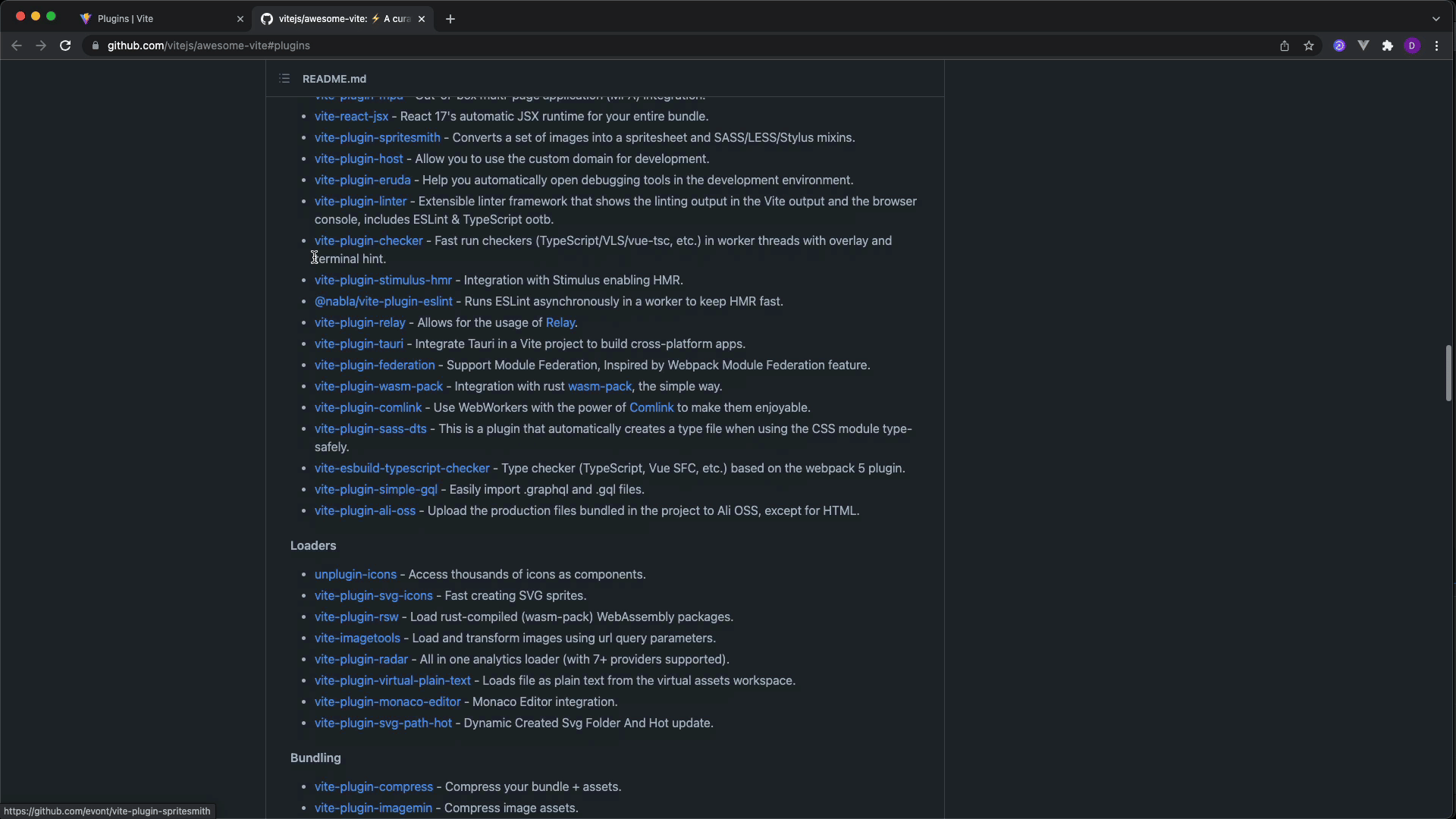Click the browser forward arrow
Viewport: 1456px width, 819px height.
click(41, 45)
